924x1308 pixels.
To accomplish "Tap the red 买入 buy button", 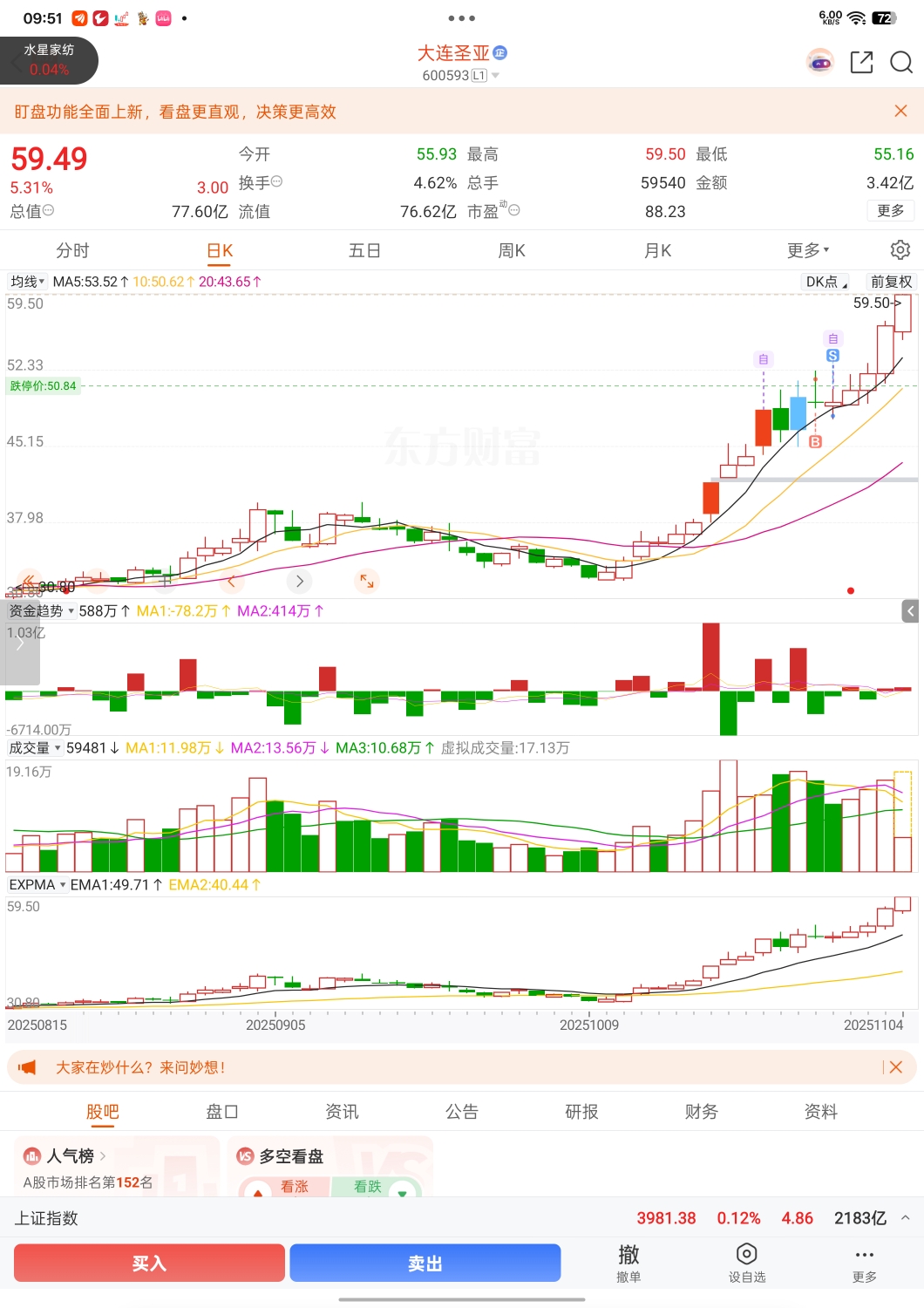I will coord(149,1263).
